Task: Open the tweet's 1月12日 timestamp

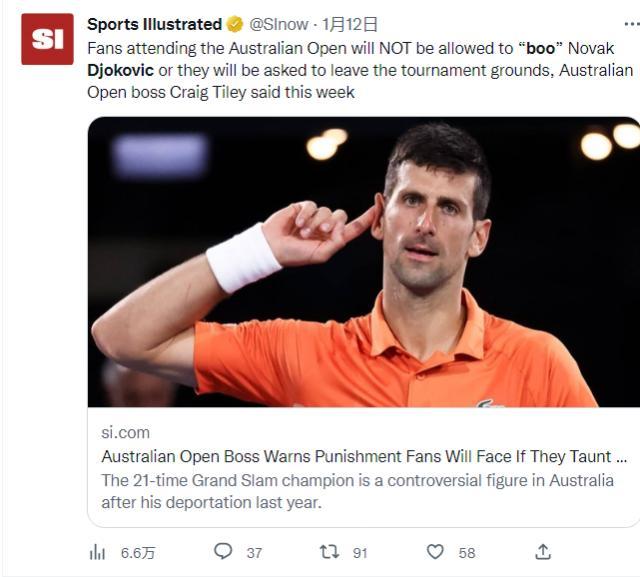Action: (x=349, y=24)
